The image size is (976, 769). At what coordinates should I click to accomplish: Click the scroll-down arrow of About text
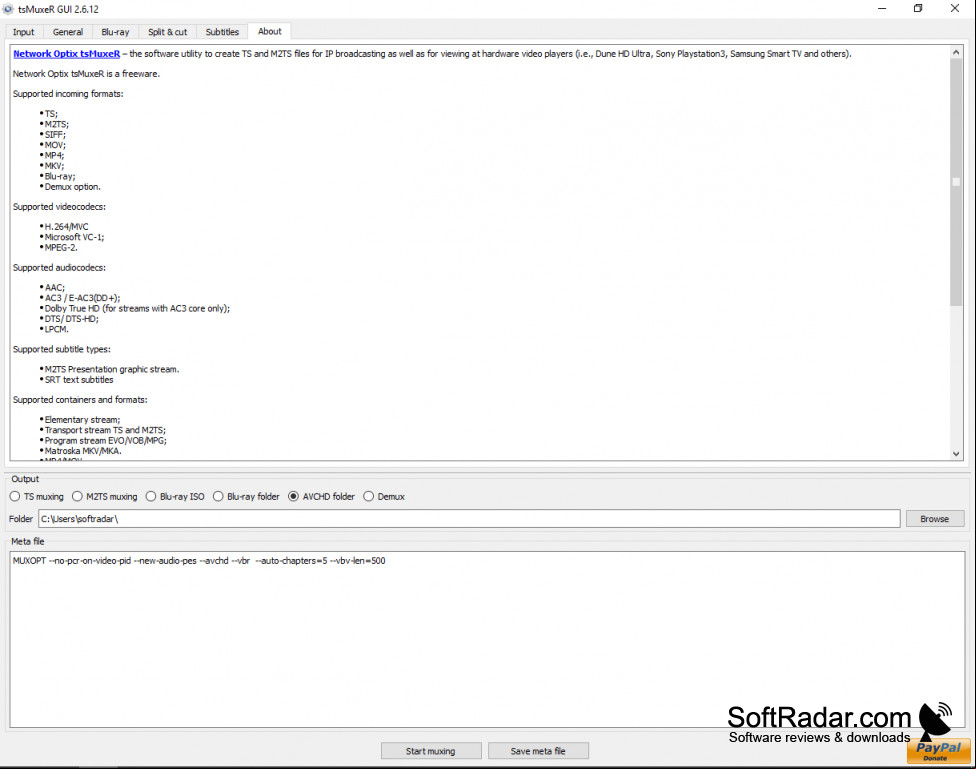click(956, 454)
